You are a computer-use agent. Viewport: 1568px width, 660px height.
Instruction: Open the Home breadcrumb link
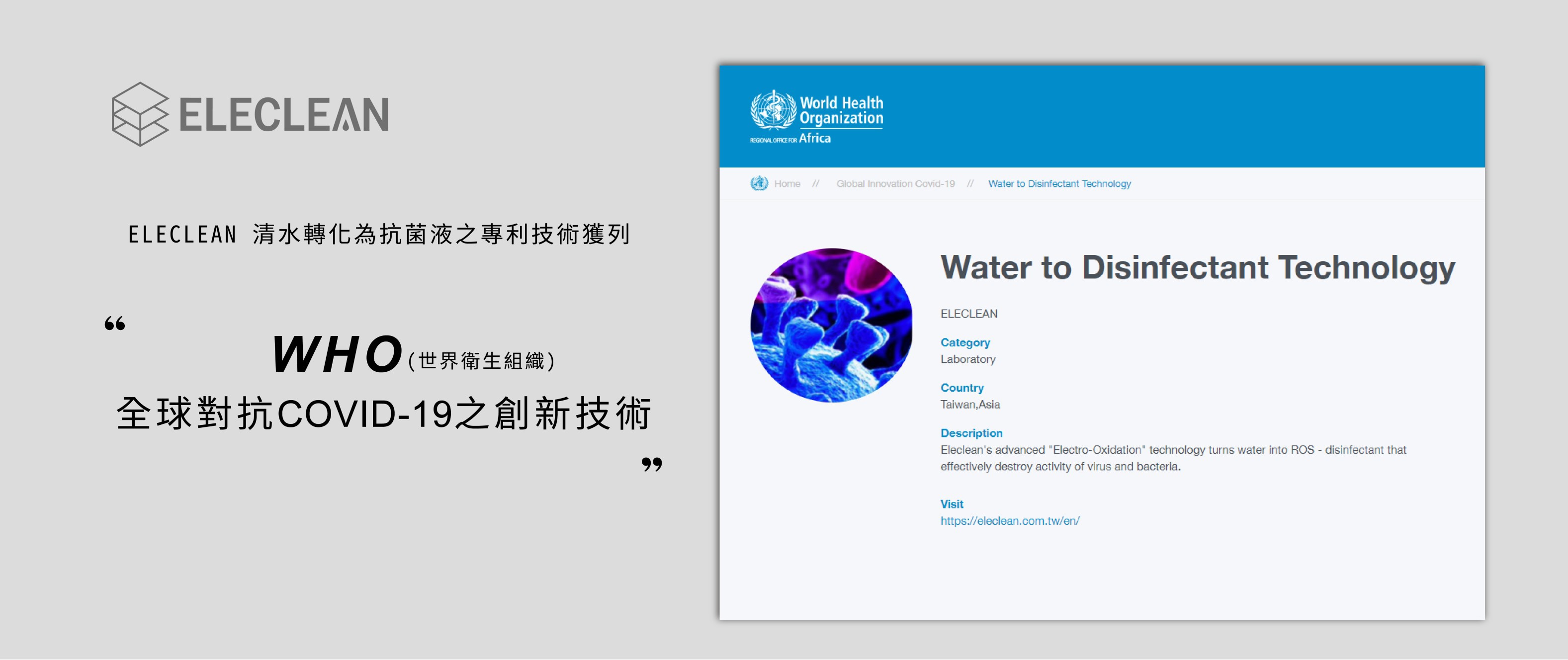click(x=787, y=184)
